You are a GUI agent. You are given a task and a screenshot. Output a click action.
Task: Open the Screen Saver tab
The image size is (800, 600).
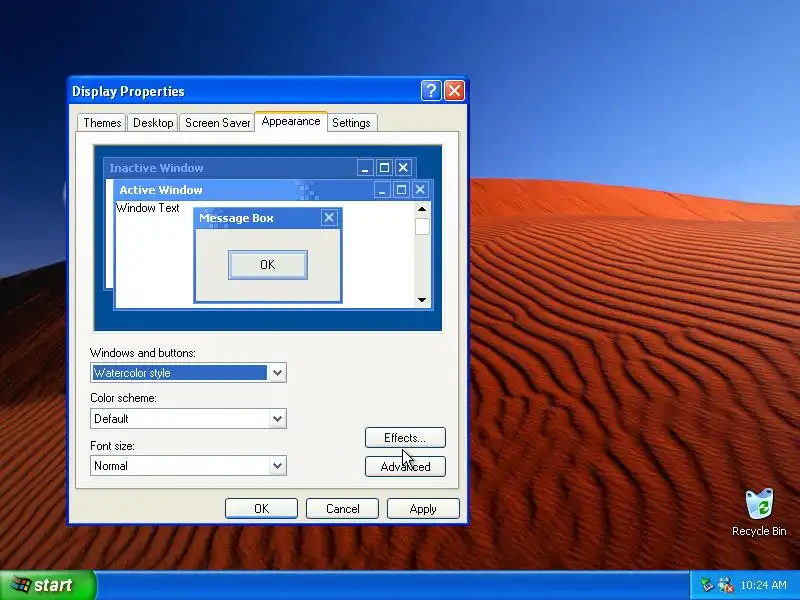click(x=217, y=123)
